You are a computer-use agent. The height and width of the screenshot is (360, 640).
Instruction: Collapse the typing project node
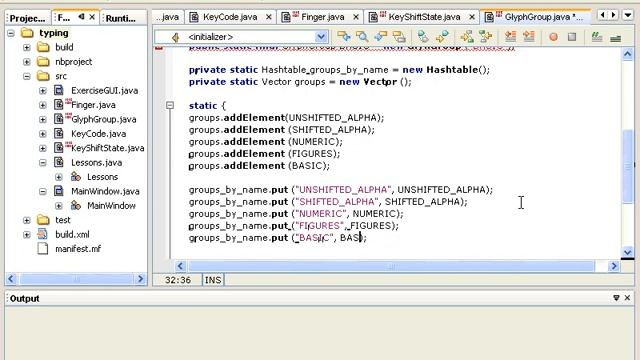[11, 33]
